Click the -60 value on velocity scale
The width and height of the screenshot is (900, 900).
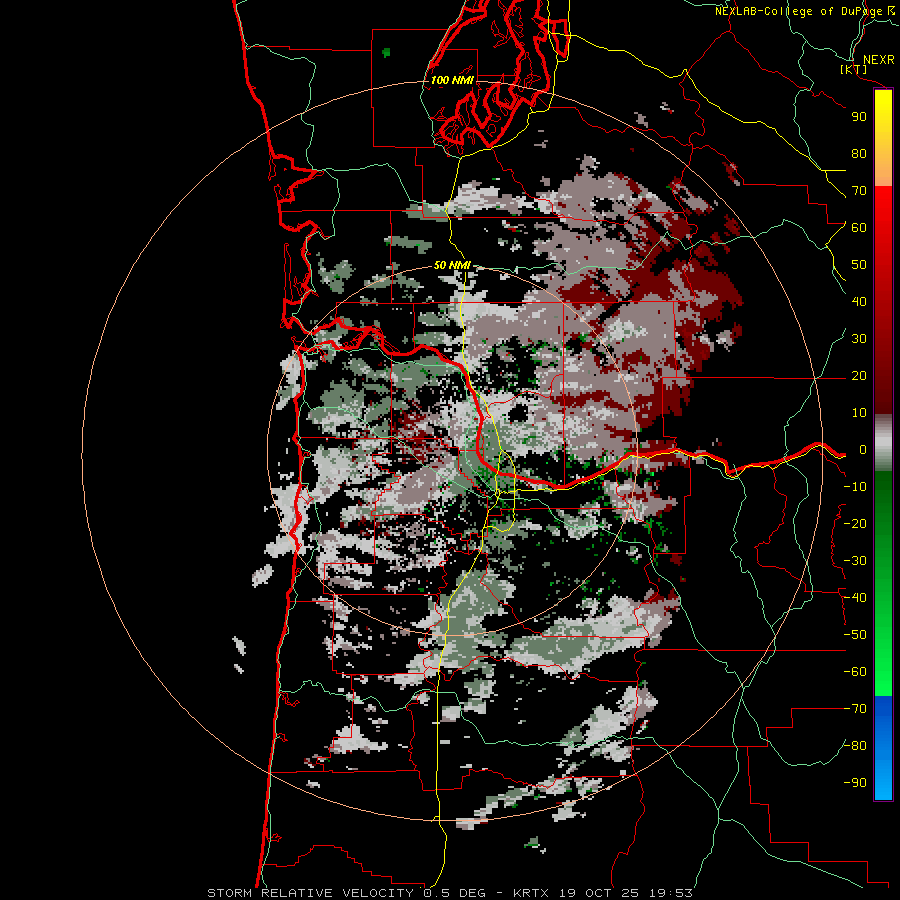point(855,672)
